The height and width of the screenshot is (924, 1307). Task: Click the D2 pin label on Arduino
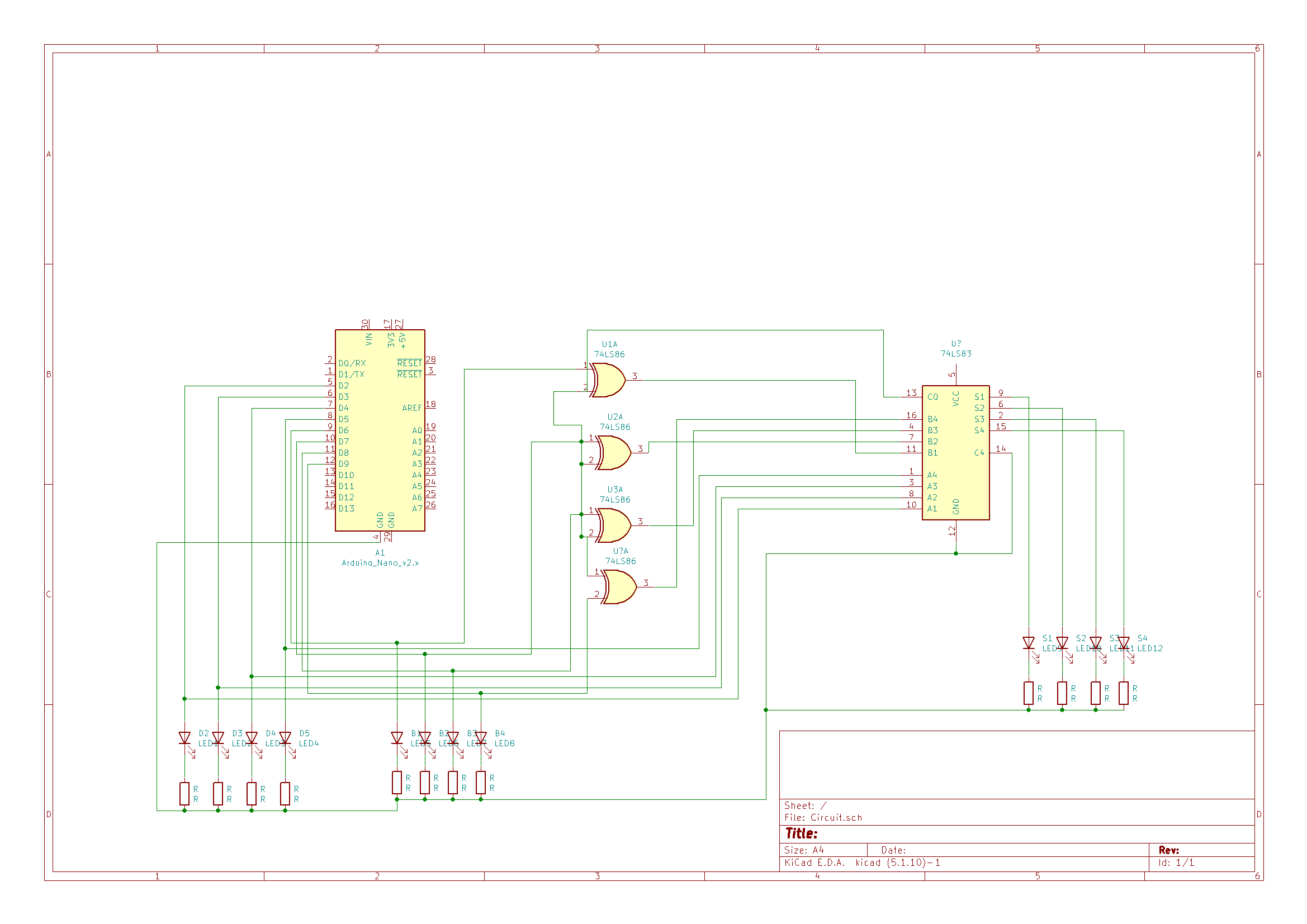click(344, 386)
